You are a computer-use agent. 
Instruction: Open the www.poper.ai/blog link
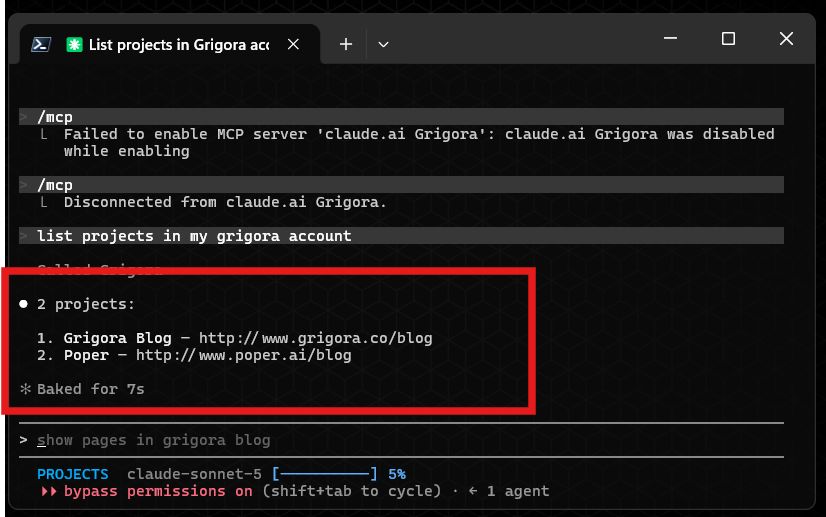tap(243, 355)
